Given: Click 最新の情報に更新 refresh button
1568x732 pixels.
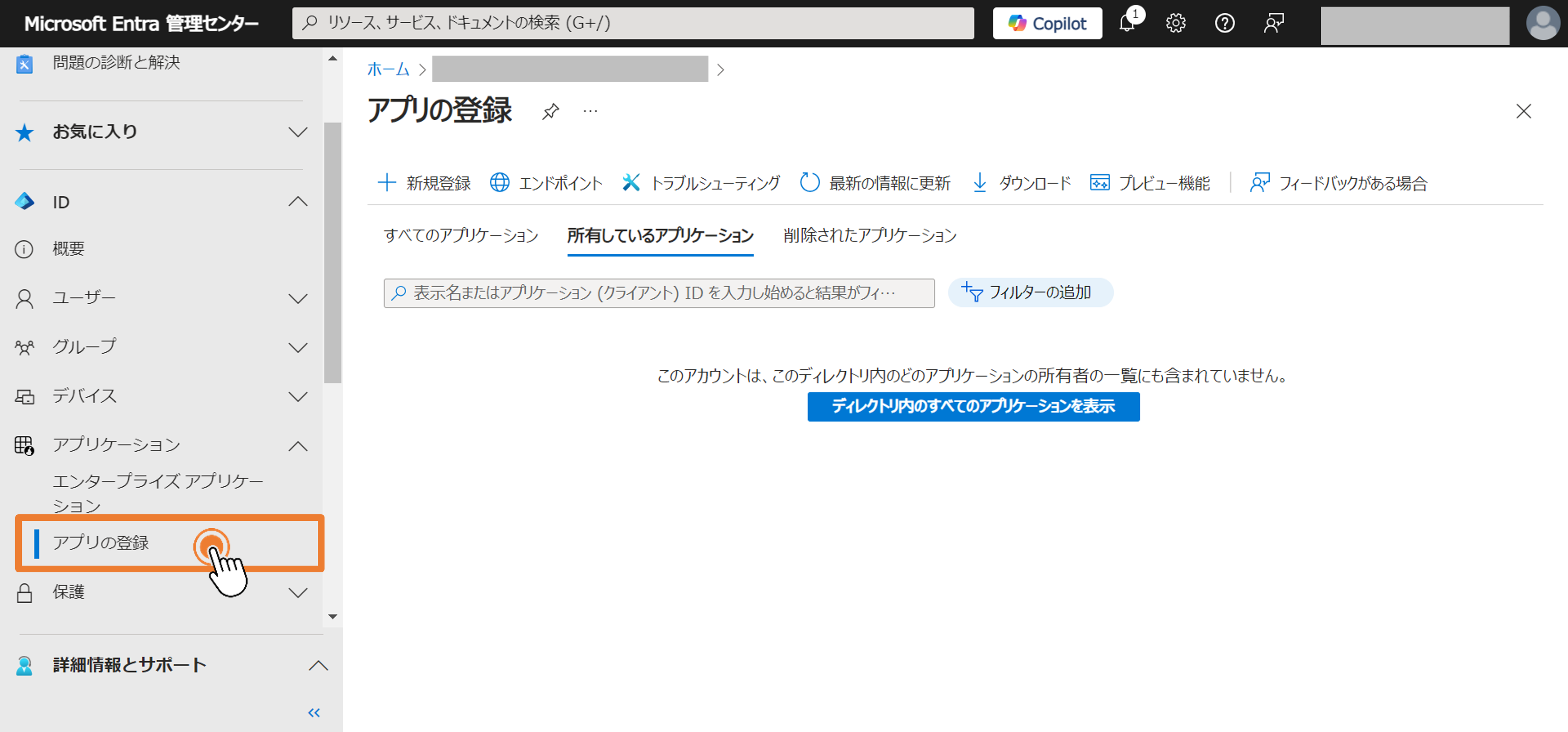Looking at the screenshot, I should (875, 183).
